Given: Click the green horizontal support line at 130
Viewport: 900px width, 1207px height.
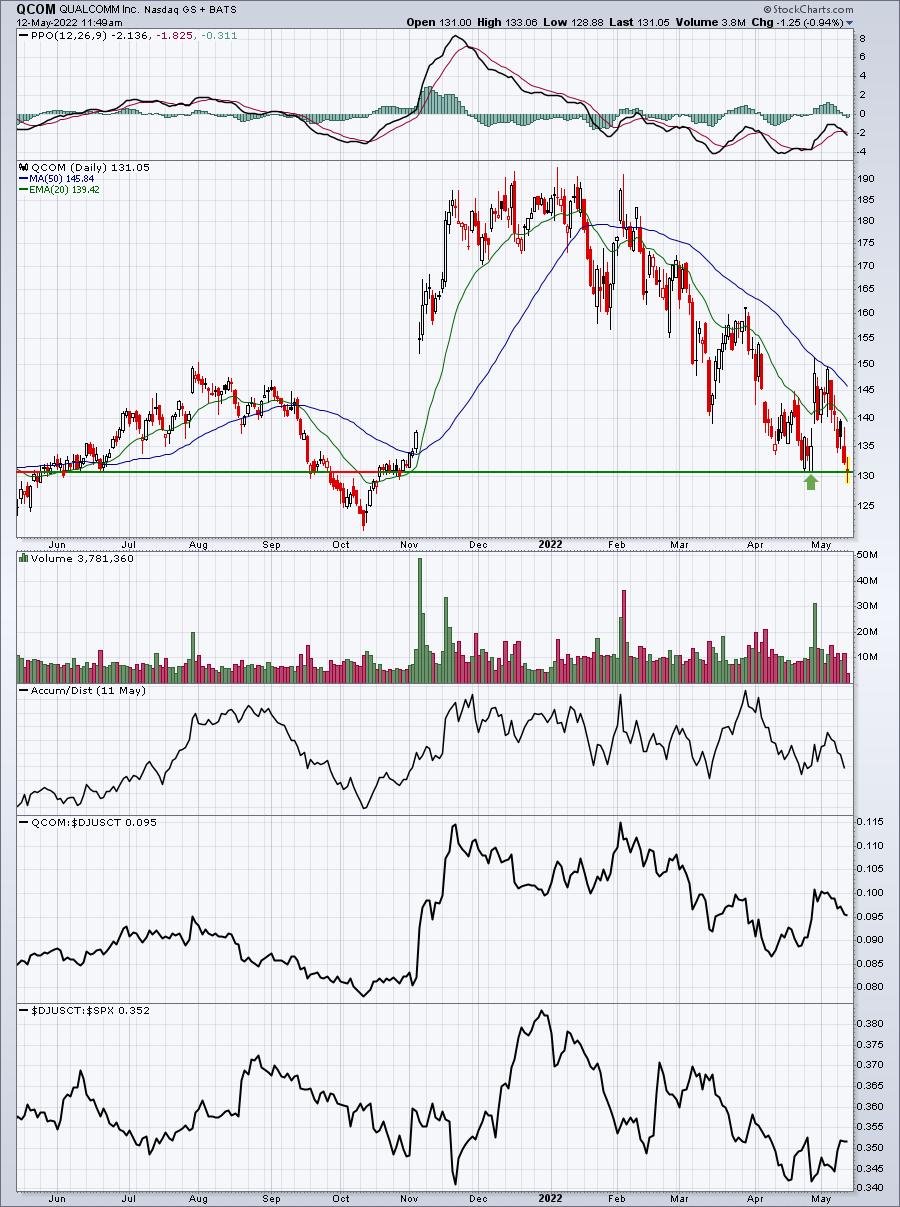Looking at the screenshot, I should 432,471.
